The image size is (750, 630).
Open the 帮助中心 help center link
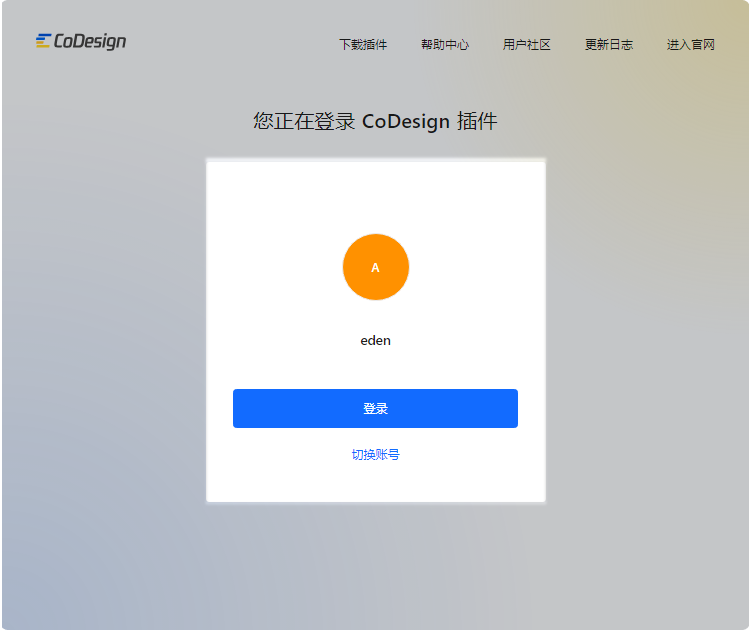(445, 44)
